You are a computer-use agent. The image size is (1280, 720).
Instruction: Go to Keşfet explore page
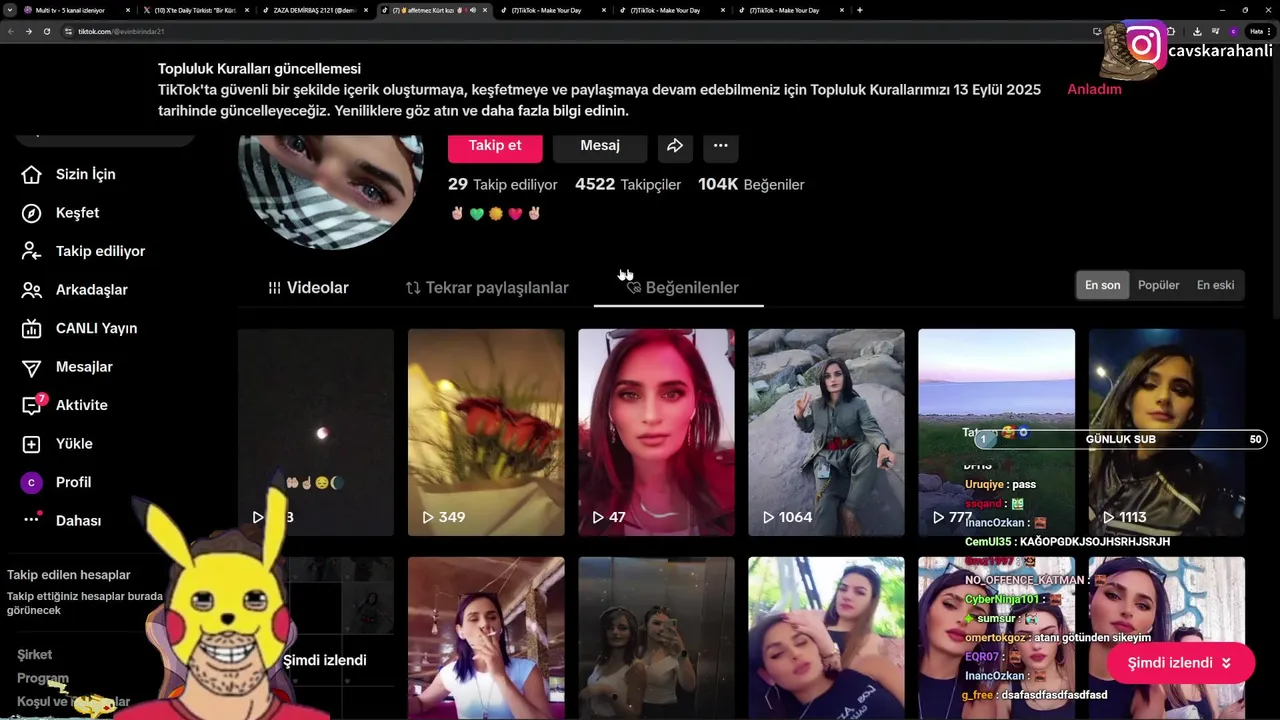pyautogui.click(x=60, y=213)
